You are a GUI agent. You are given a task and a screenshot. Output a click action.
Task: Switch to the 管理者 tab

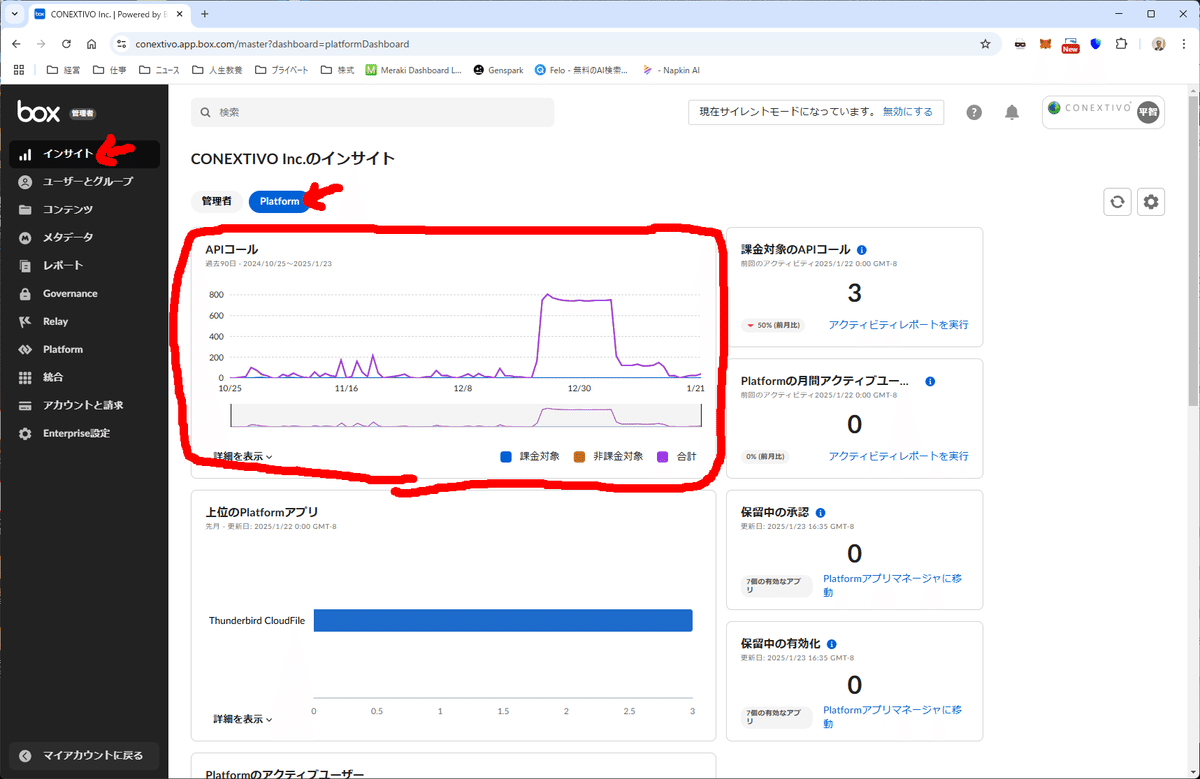coord(217,201)
